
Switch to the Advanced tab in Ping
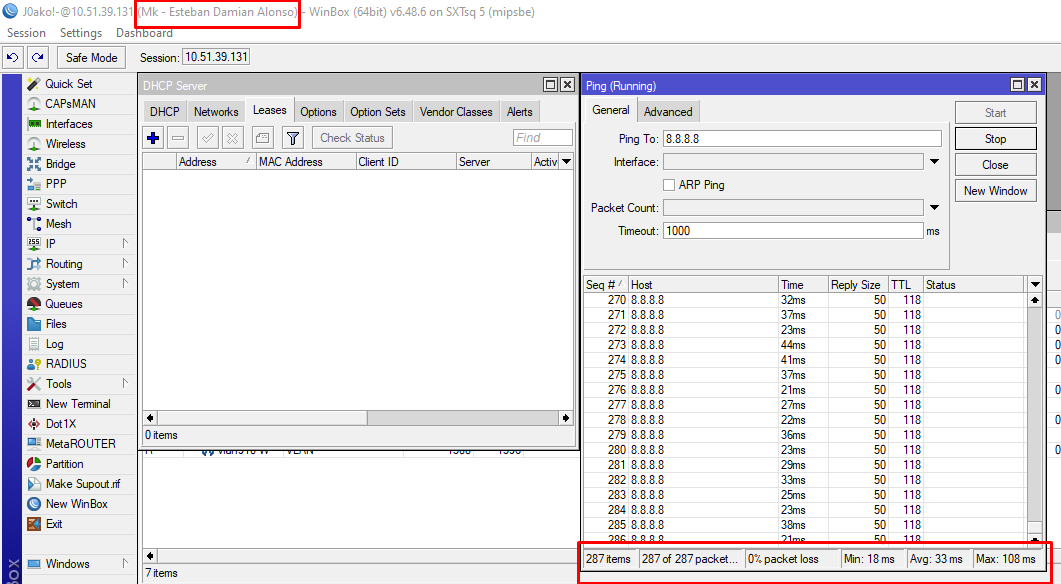pyautogui.click(x=667, y=112)
